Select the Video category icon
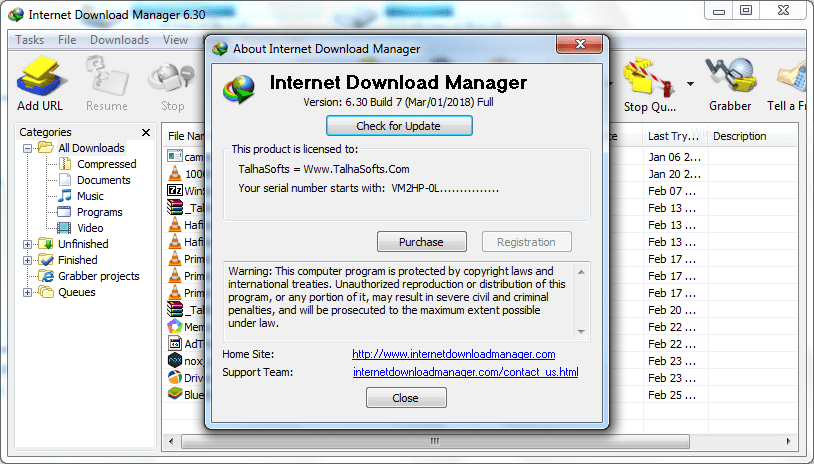This screenshot has width=814, height=464. (x=64, y=228)
